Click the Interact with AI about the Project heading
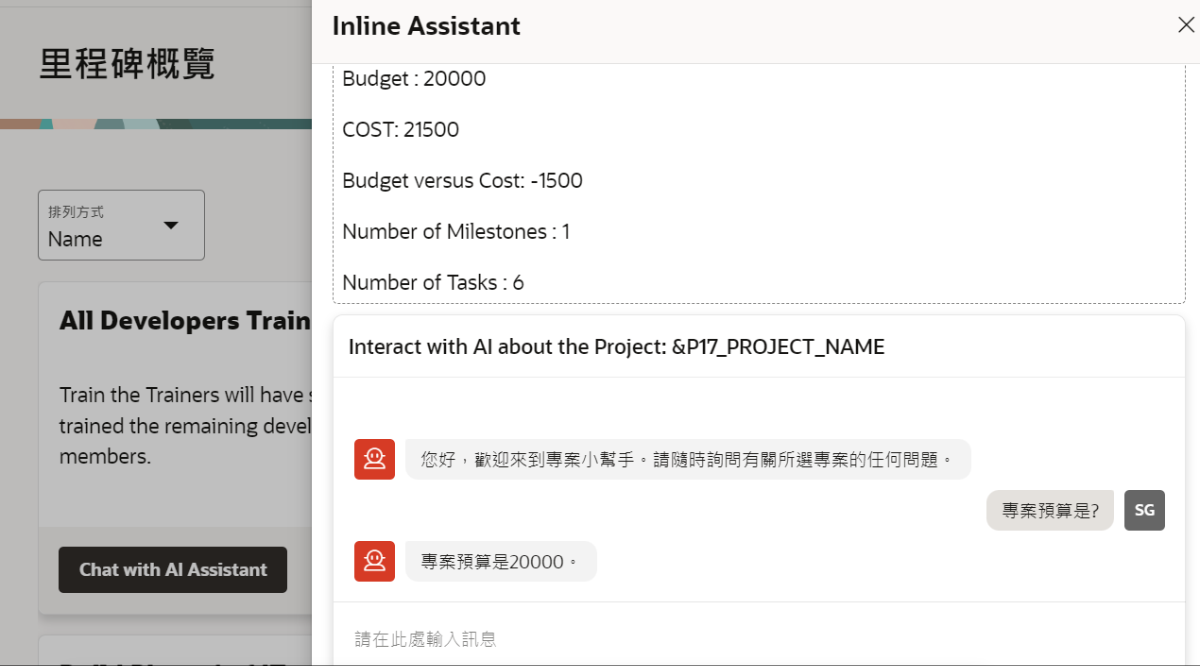Viewport: 1200px width, 666px height. click(x=616, y=347)
